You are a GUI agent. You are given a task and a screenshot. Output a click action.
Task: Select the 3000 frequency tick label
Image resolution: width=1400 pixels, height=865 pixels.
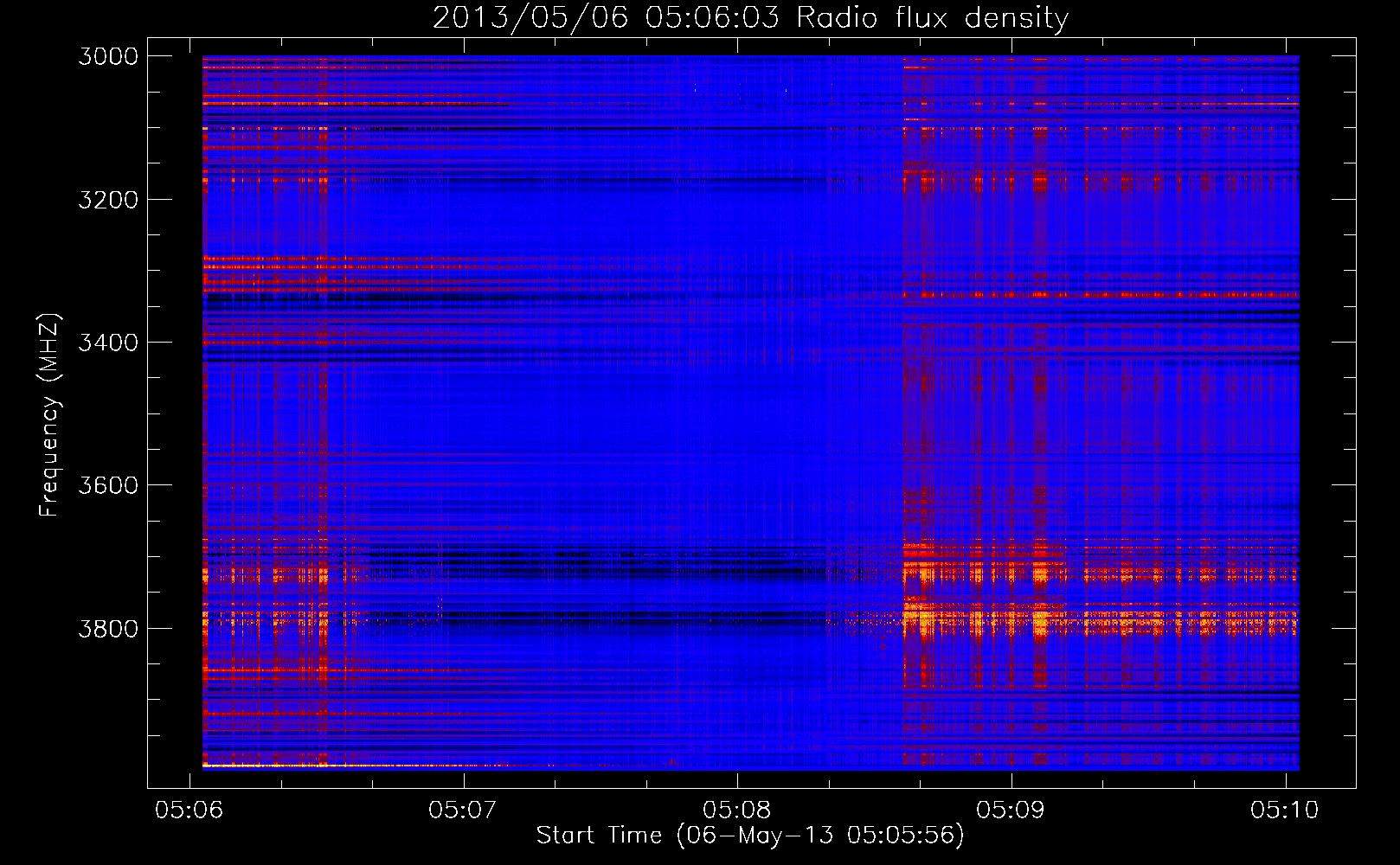(x=108, y=56)
